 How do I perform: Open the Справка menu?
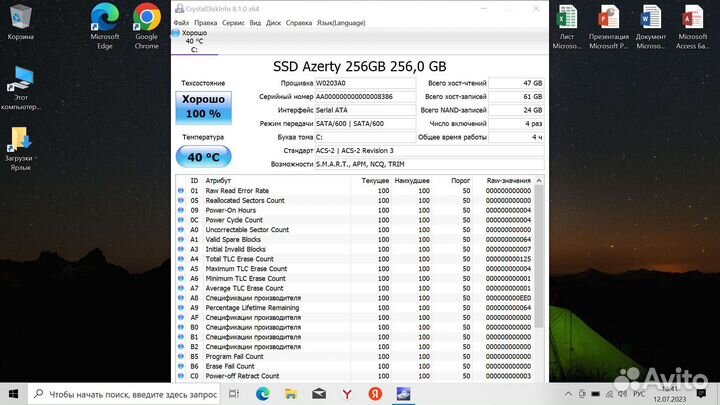coord(299,22)
